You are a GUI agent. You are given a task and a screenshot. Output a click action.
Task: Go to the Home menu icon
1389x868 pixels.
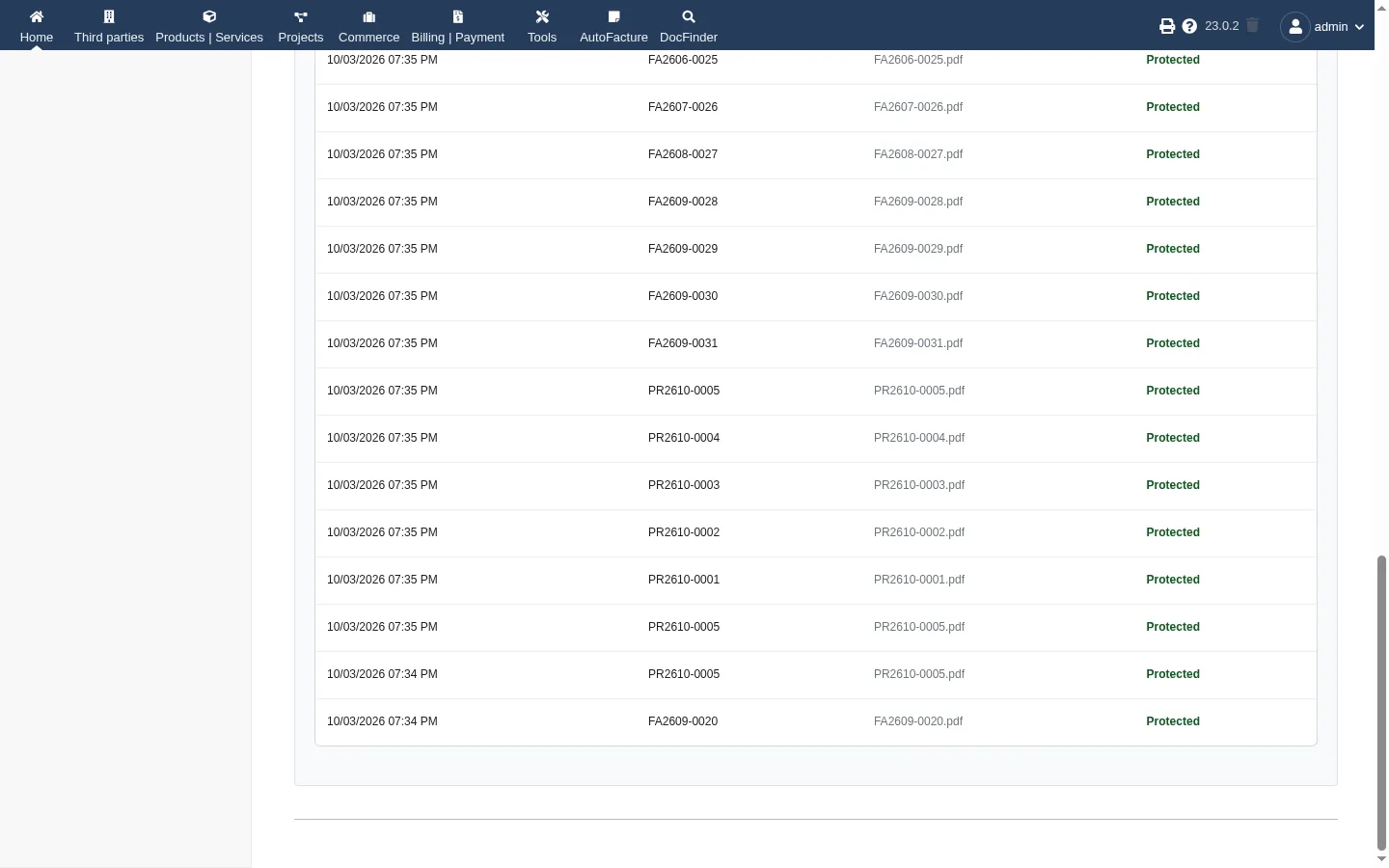click(x=37, y=16)
